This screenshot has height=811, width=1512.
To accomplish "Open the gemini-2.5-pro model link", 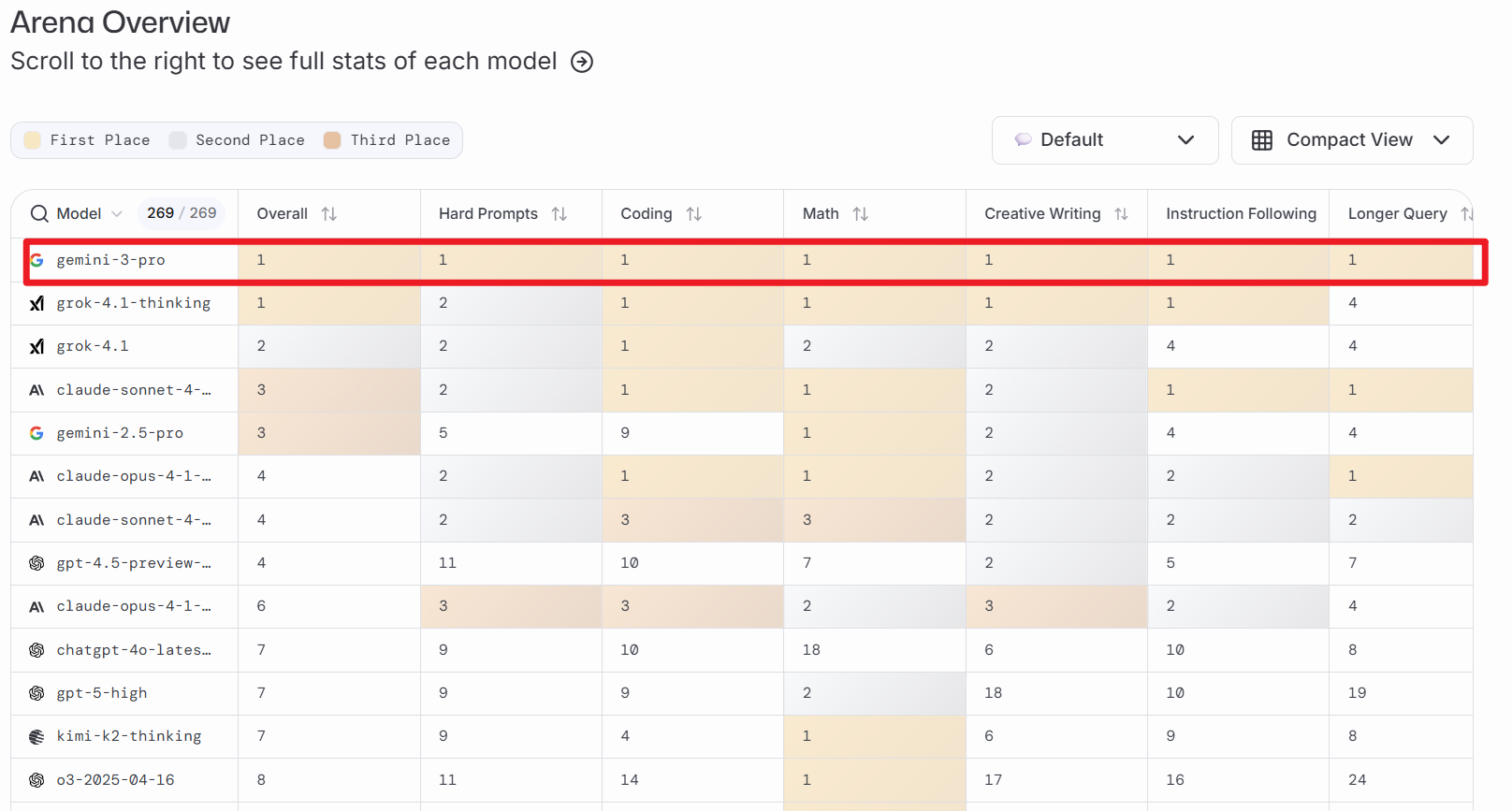I will click(120, 433).
